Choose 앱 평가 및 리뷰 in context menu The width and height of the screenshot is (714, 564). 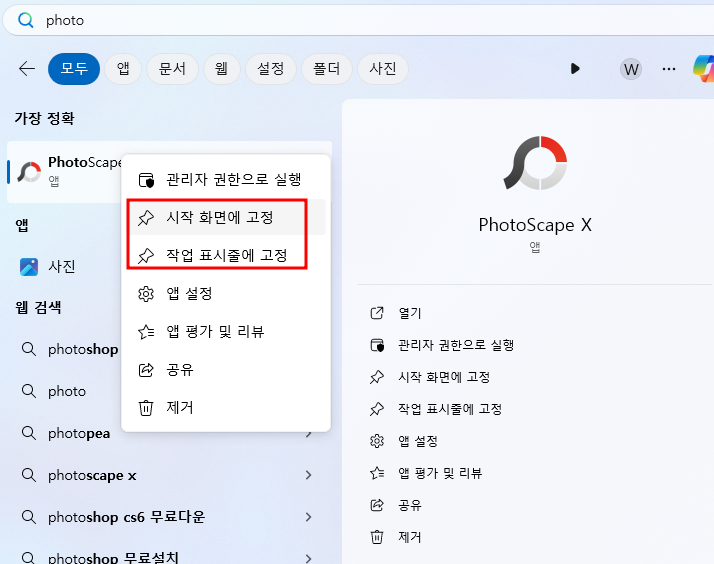coord(226,331)
